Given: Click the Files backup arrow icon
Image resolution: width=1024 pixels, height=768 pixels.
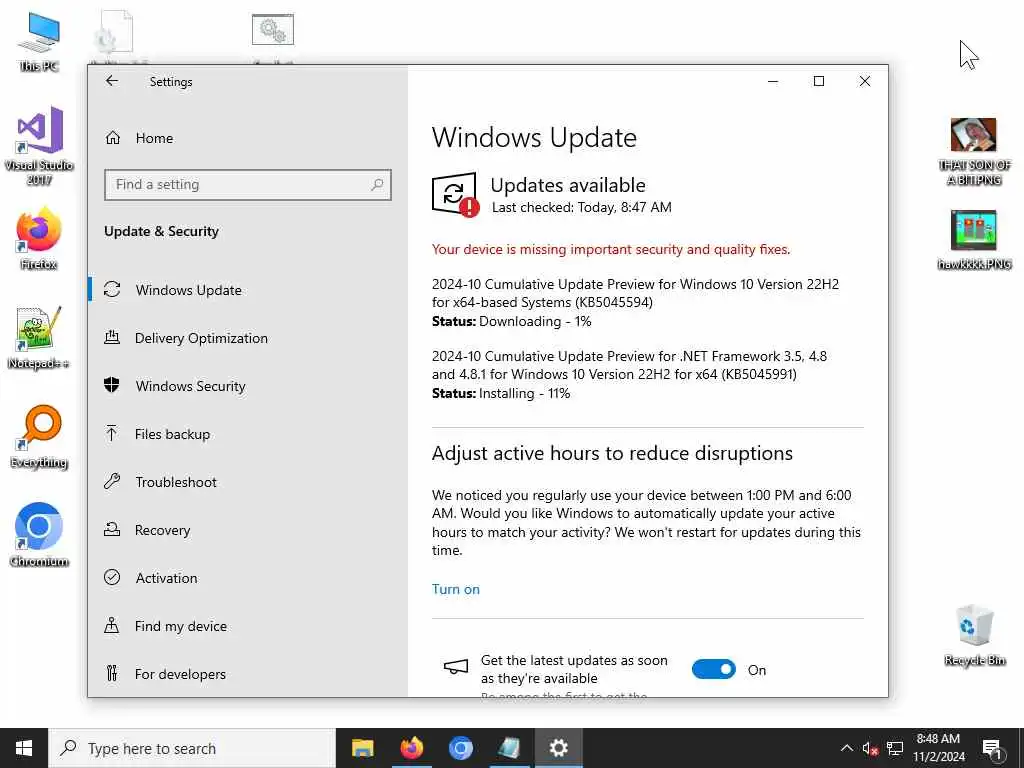Looking at the screenshot, I should point(112,434).
